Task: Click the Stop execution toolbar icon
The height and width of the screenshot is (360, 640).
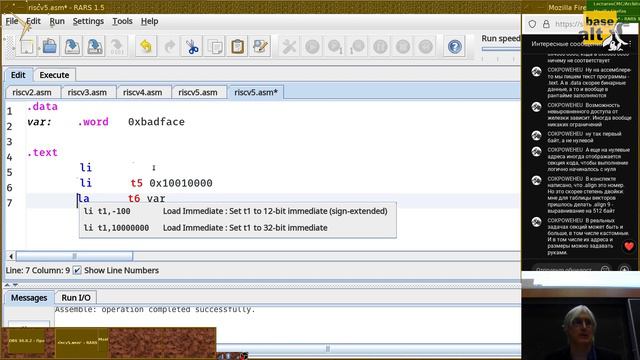Action: 402,47
